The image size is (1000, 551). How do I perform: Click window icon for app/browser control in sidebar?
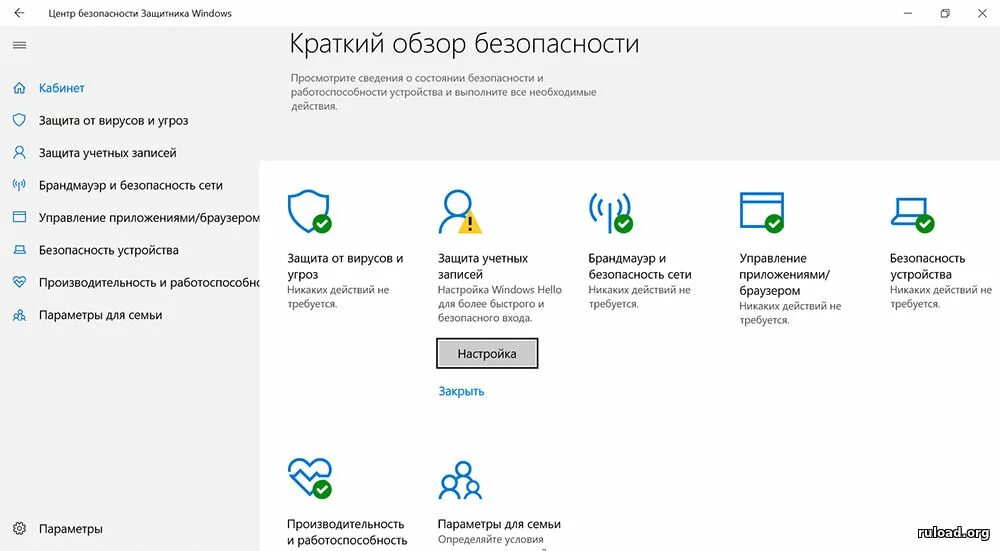20,217
